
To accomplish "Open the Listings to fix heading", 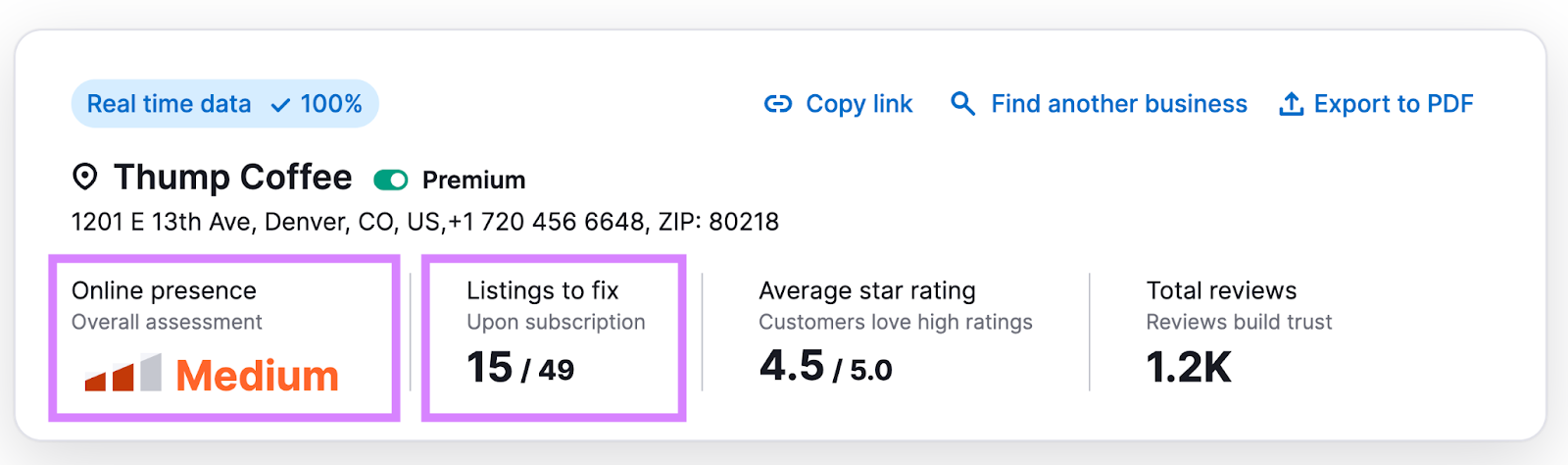I will point(542,290).
